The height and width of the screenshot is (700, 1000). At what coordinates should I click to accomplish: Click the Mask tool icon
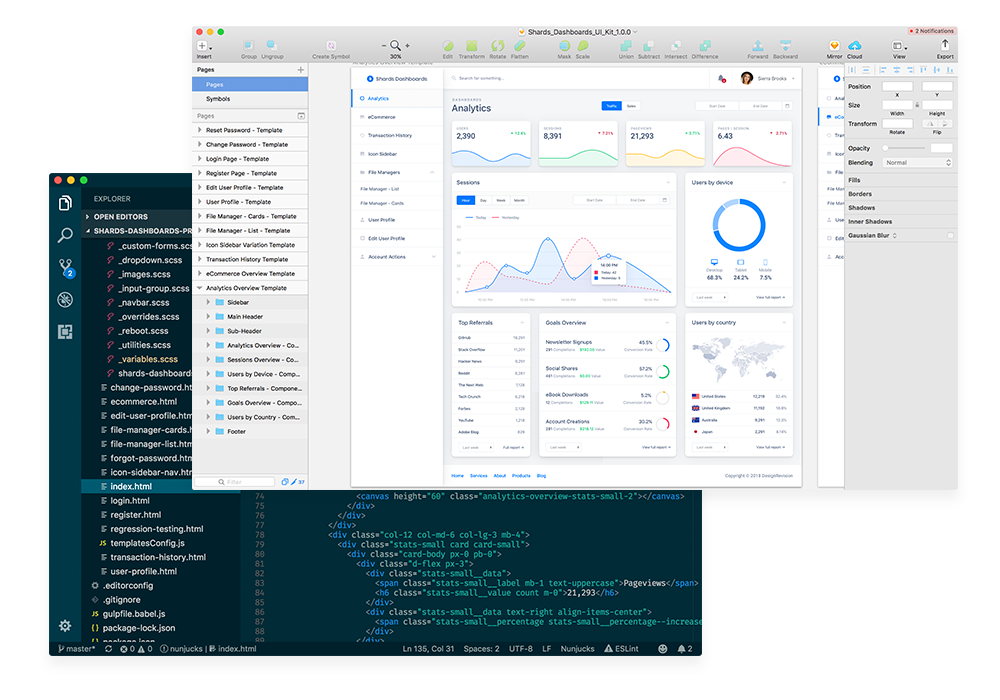pyautogui.click(x=564, y=46)
